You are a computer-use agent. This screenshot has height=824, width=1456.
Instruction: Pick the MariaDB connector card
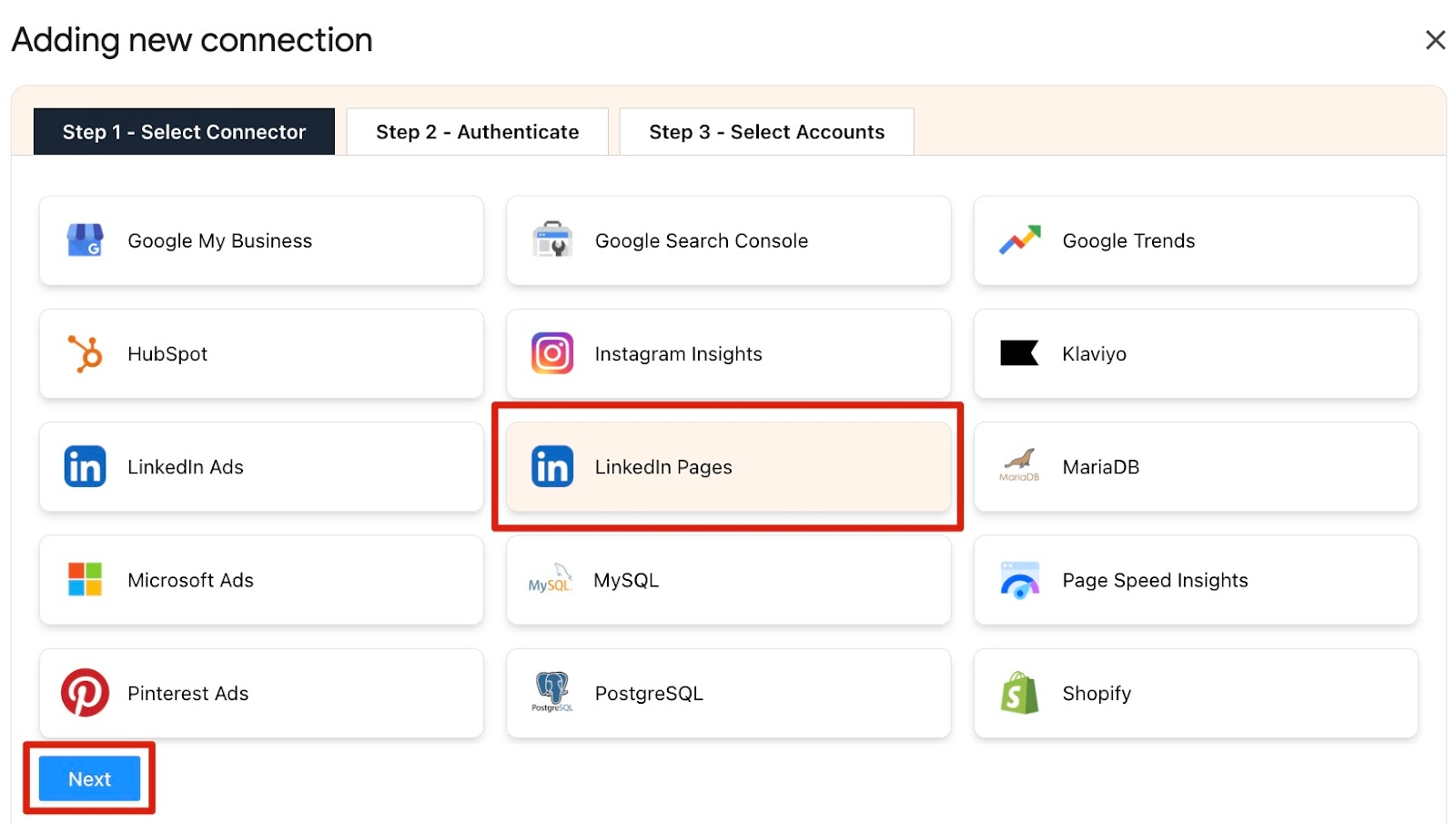[x=1196, y=467]
